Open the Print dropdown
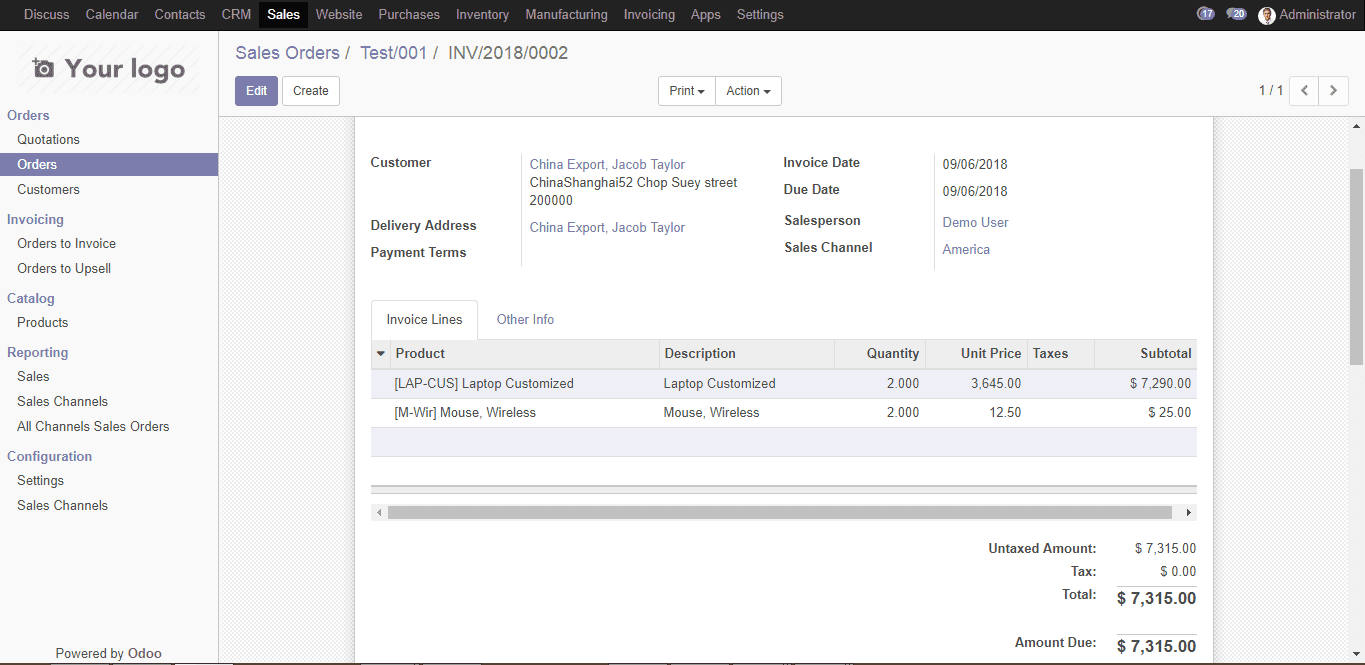 point(687,91)
